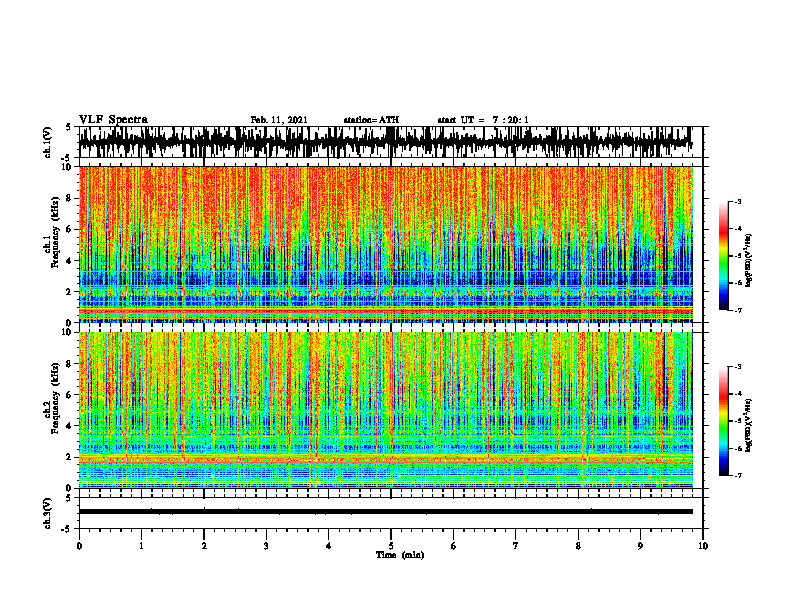The width and height of the screenshot is (792, 612).
Task: Click inside the ch.2 spectrogram panel
Action: pos(385,410)
